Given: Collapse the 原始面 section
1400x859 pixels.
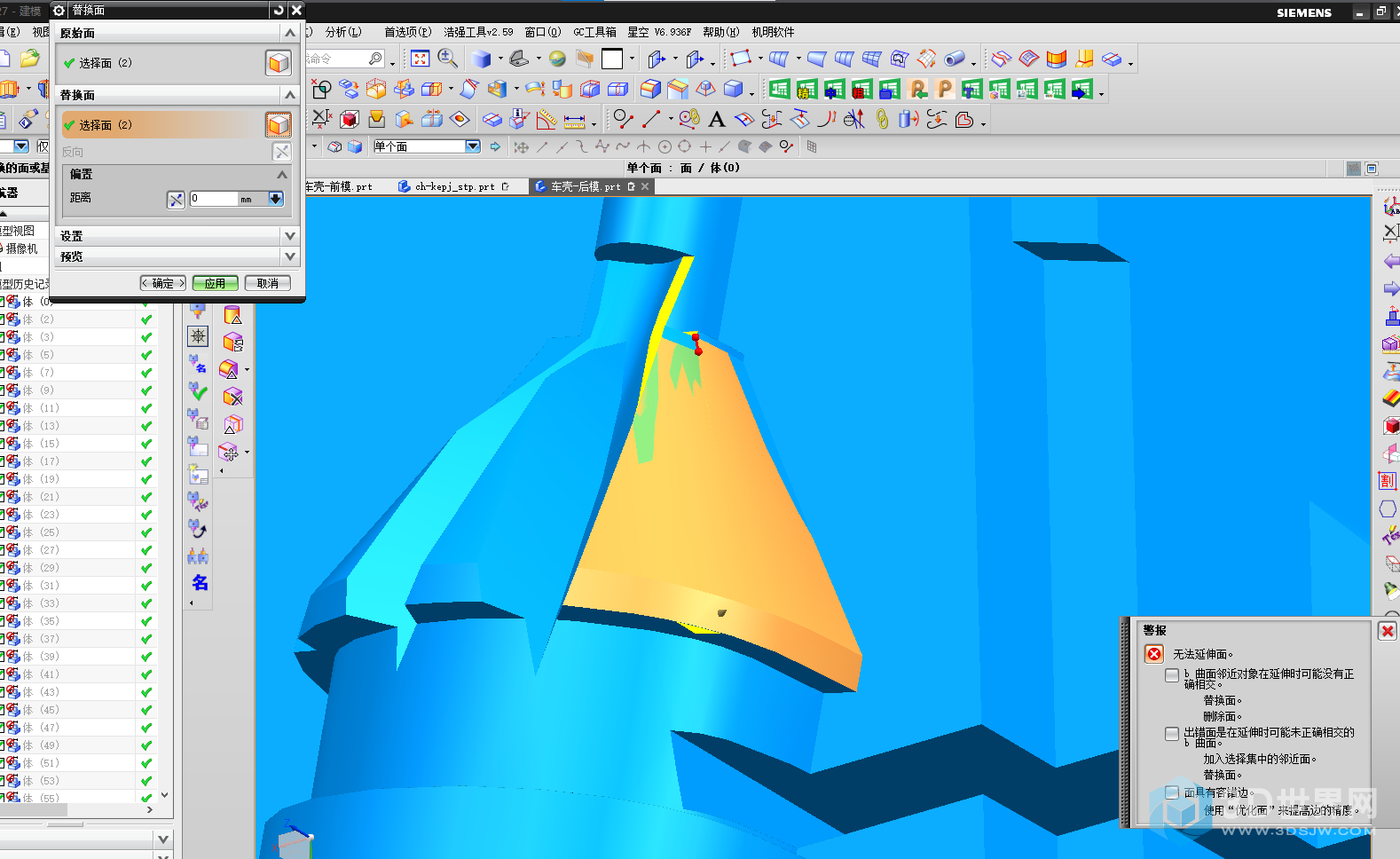Looking at the screenshot, I should tap(289, 33).
